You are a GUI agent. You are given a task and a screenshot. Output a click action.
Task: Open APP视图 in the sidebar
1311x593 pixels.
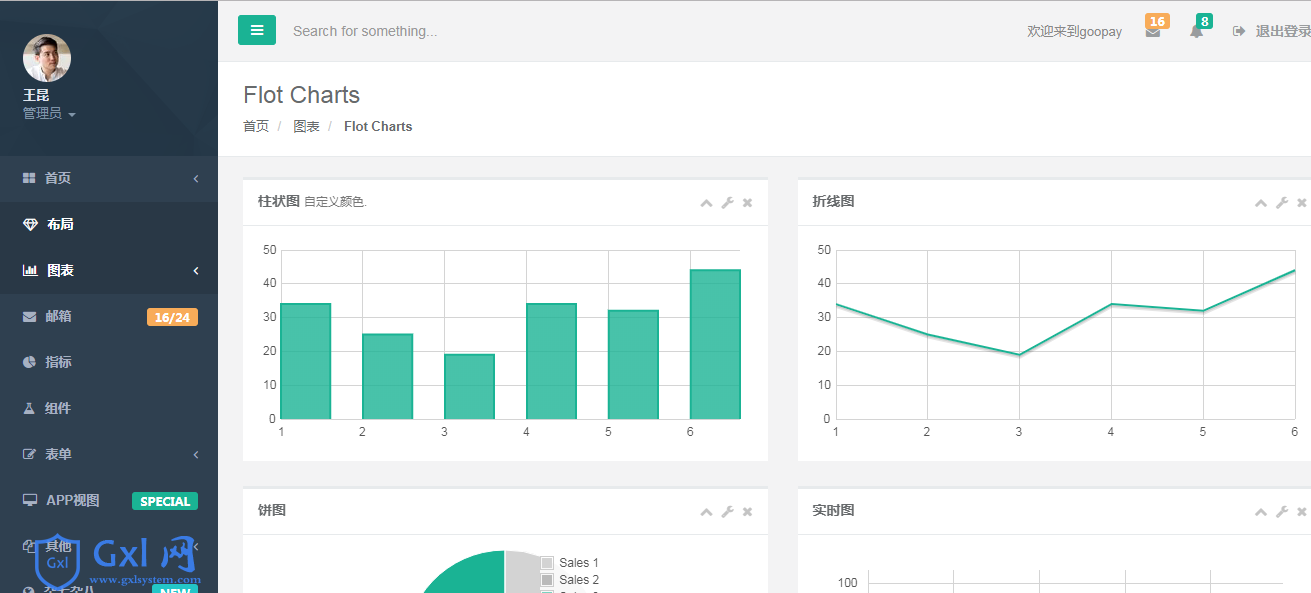pos(73,500)
